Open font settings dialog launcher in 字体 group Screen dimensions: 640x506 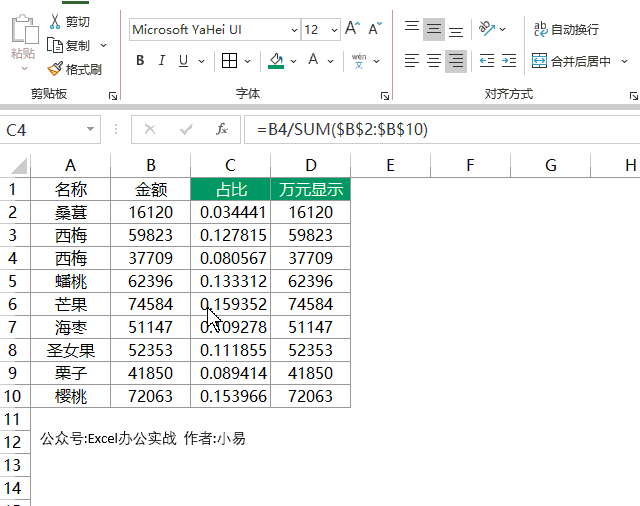[x=386, y=96]
